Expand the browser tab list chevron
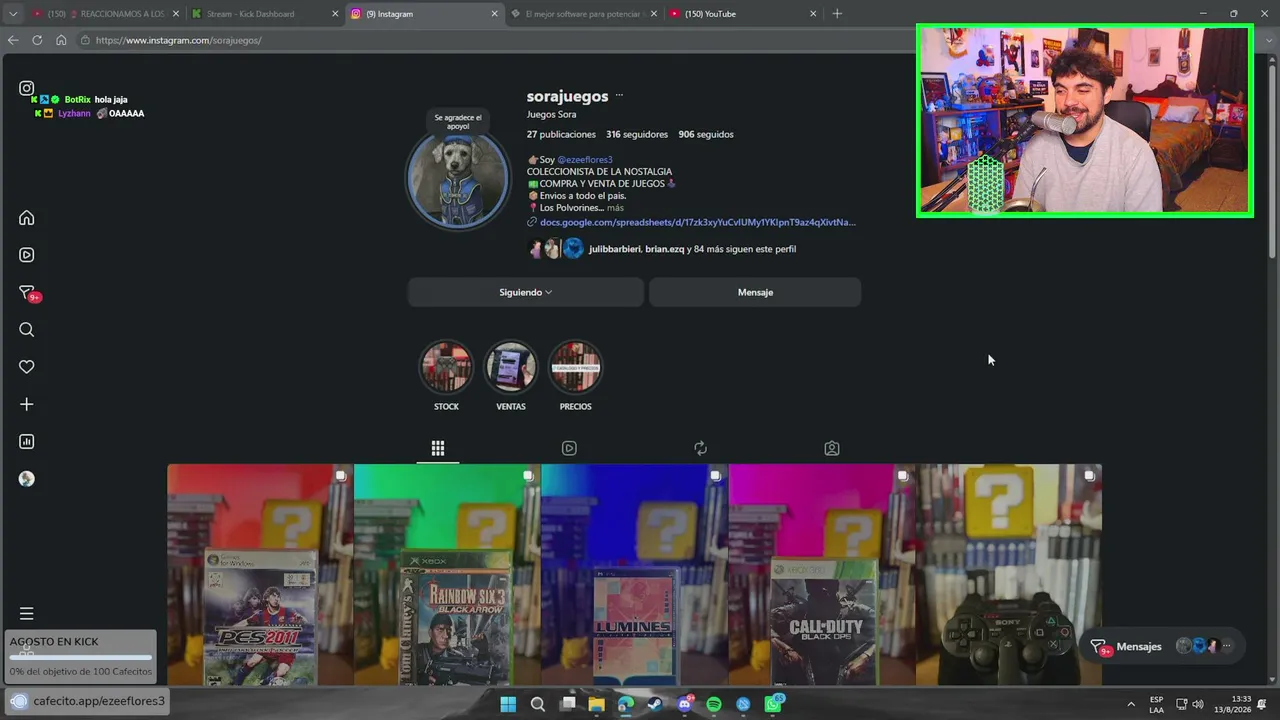 point(13,14)
